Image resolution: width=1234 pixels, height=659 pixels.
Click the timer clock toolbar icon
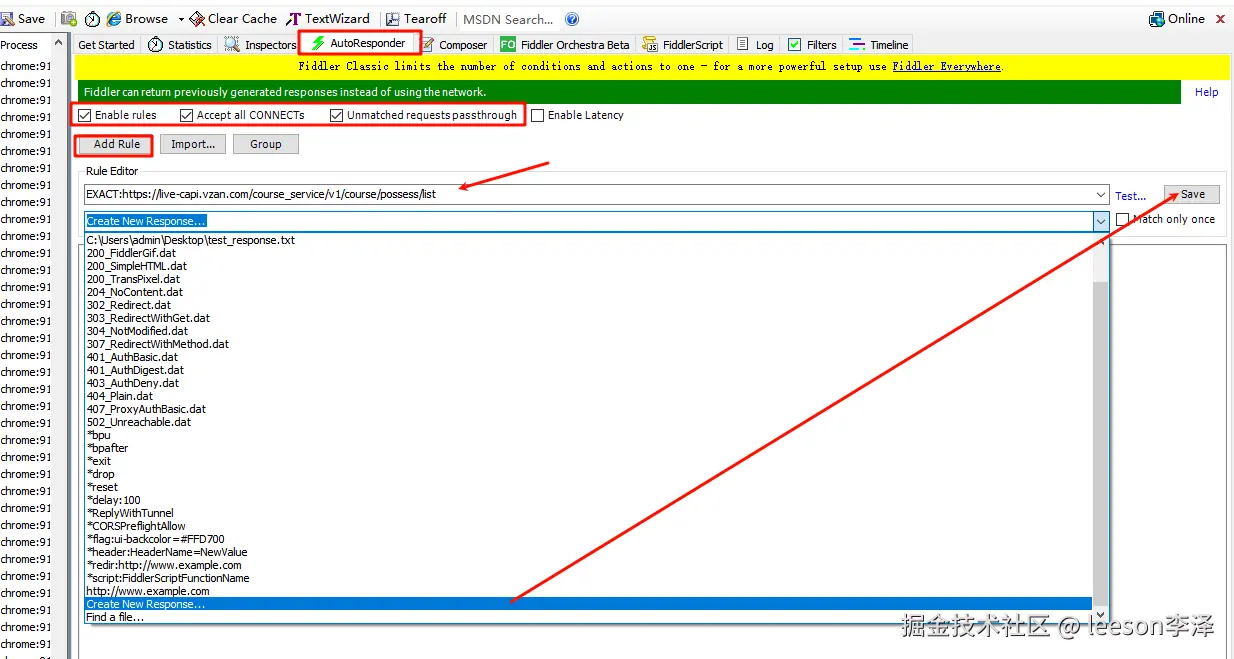(x=93, y=18)
